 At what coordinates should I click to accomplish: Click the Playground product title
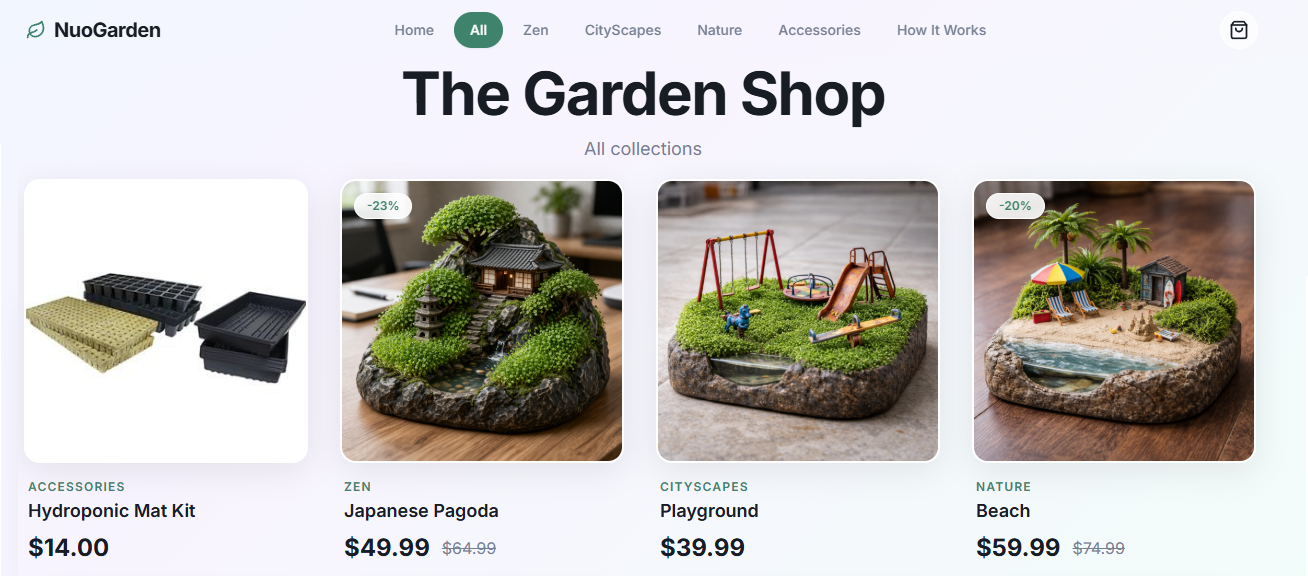(x=709, y=511)
